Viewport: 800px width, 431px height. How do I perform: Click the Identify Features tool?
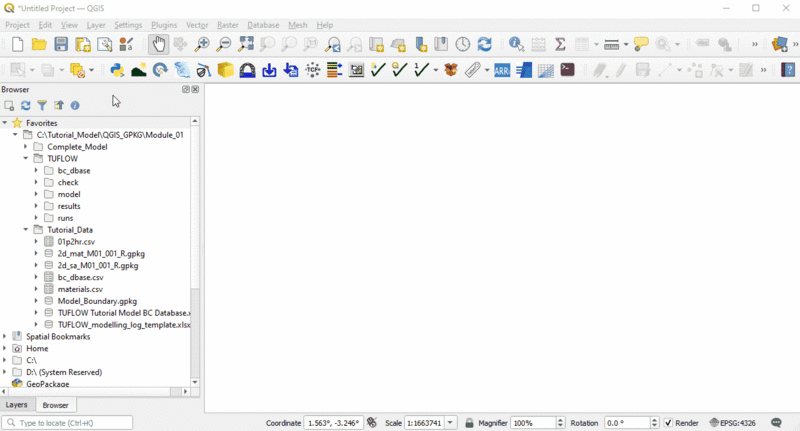pyautogui.click(x=516, y=45)
